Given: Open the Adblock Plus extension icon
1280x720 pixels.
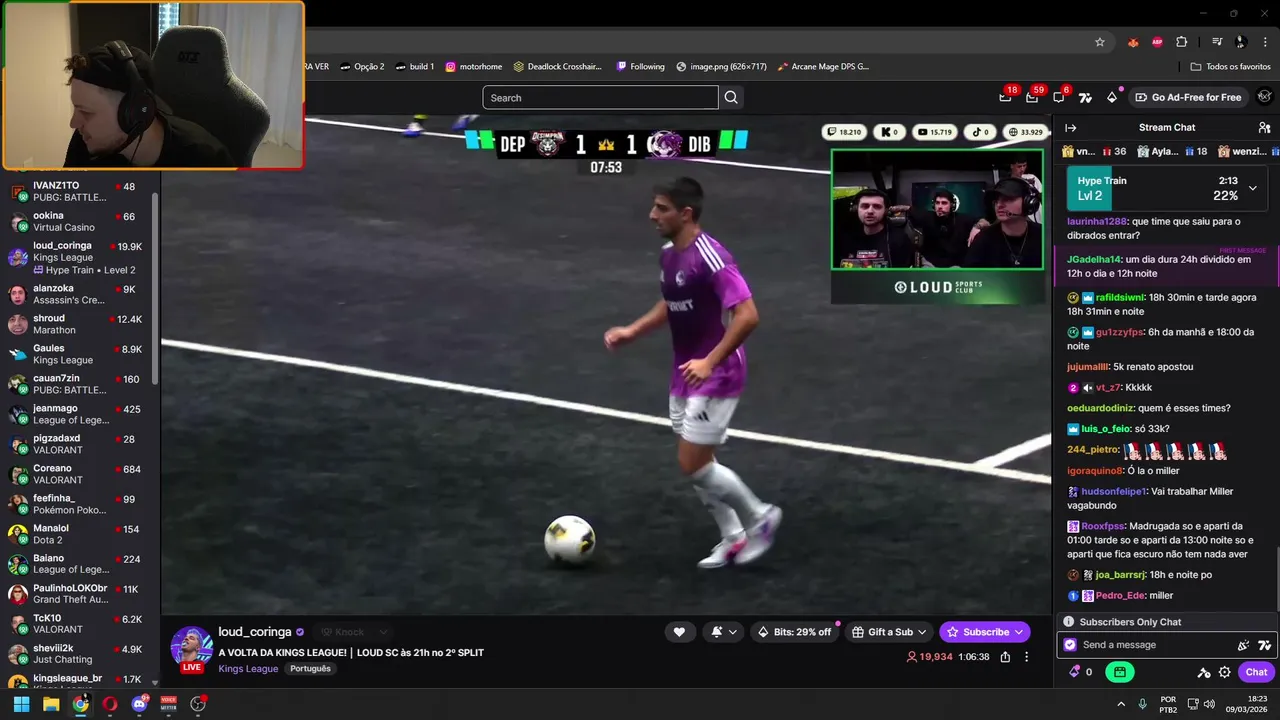Looking at the screenshot, I should click(1157, 42).
